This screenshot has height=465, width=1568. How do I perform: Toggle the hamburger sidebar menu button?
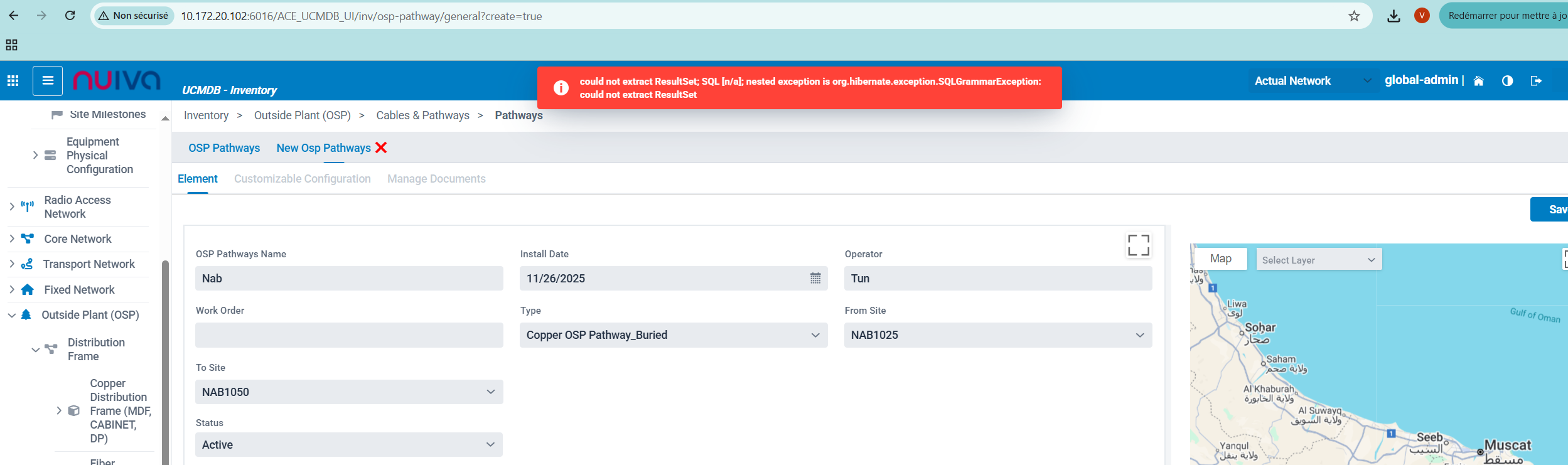(48, 80)
